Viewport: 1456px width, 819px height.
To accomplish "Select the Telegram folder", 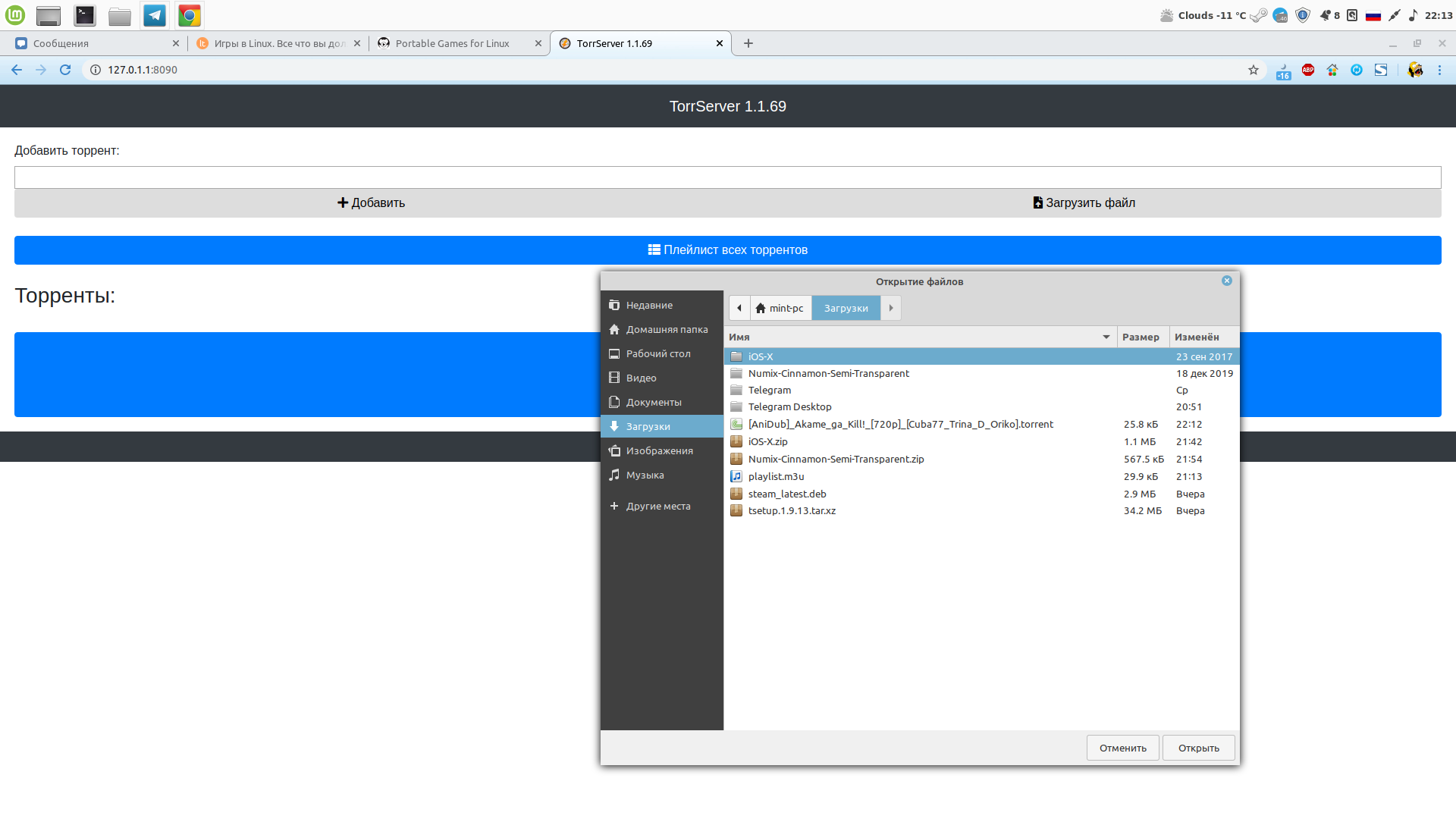I will tap(981, 390).
